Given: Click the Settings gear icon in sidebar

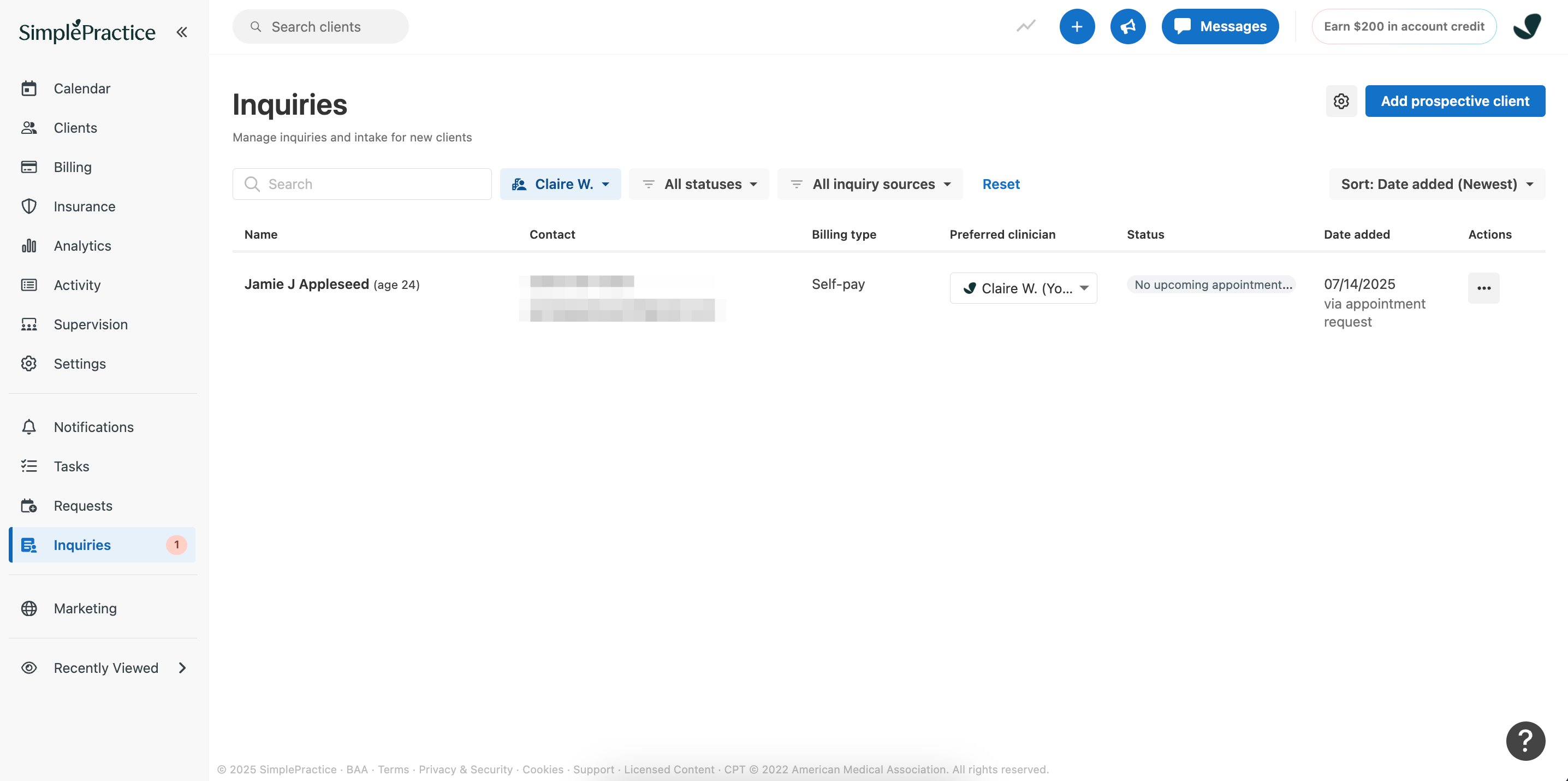Looking at the screenshot, I should pyautogui.click(x=28, y=363).
